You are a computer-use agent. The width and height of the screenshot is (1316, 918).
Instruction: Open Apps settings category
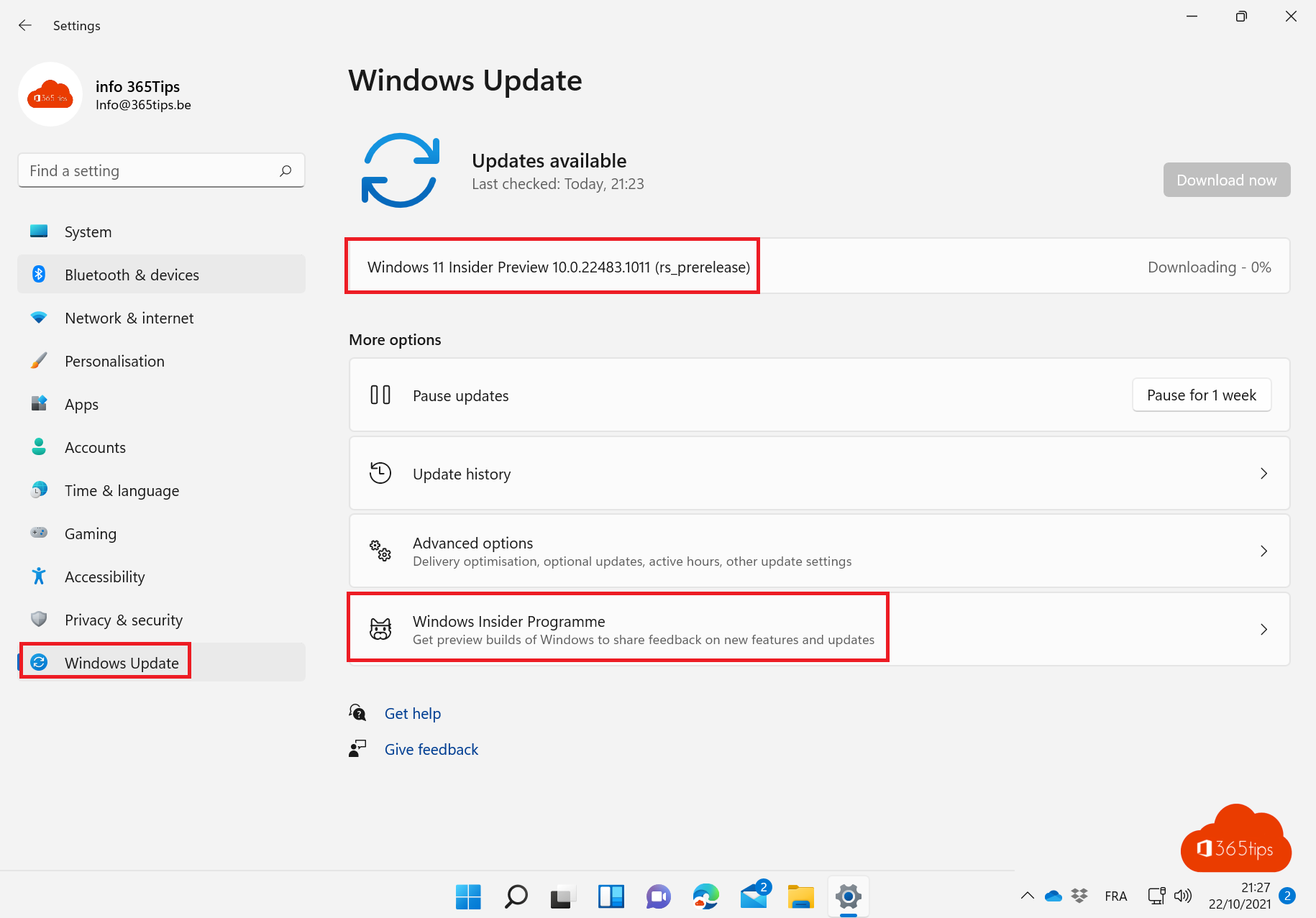coord(161,404)
